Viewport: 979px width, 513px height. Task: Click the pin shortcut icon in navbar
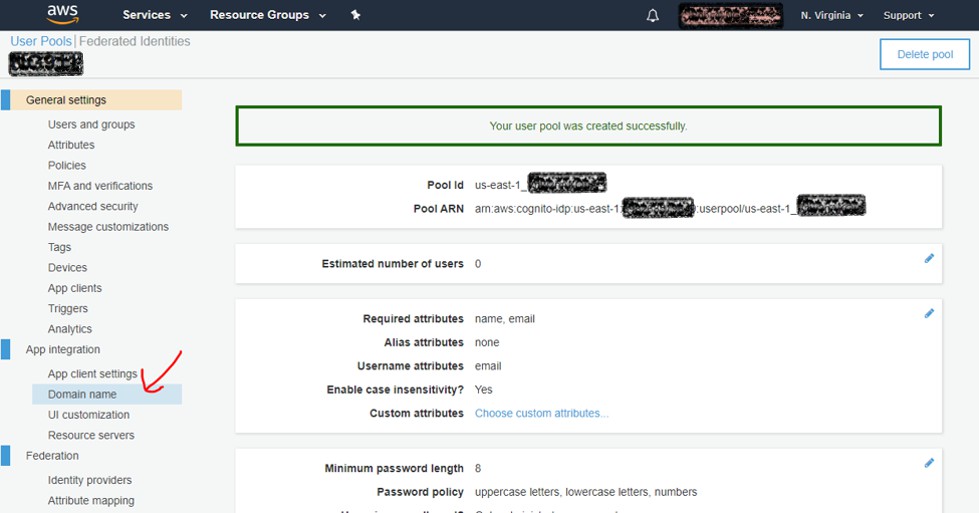356,16
